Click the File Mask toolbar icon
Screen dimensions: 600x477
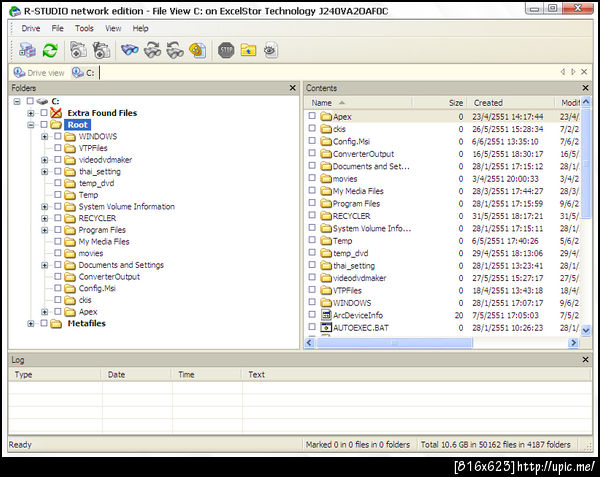click(x=198, y=50)
